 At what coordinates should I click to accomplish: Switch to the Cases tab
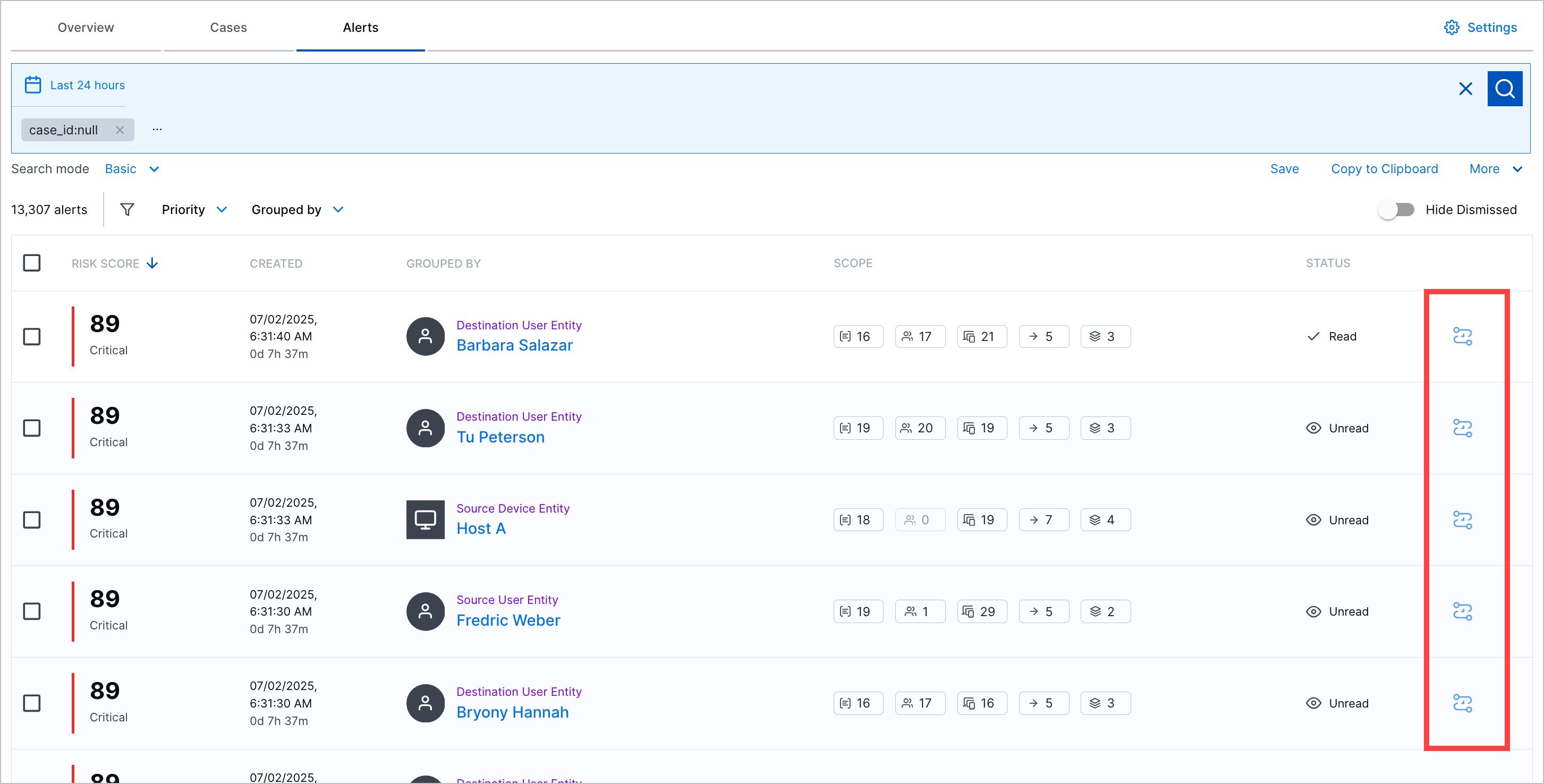tap(228, 28)
